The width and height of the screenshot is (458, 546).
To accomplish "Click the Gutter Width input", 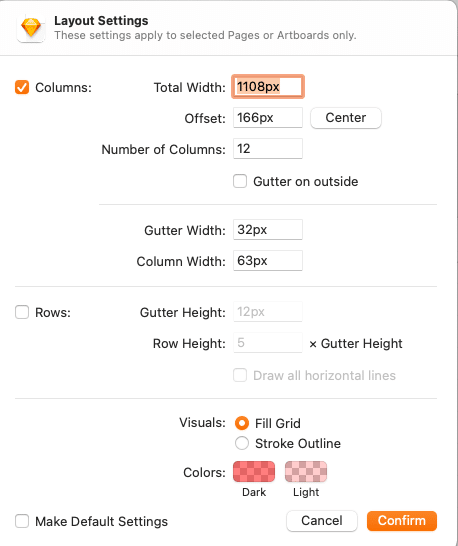I will (268, 229).
